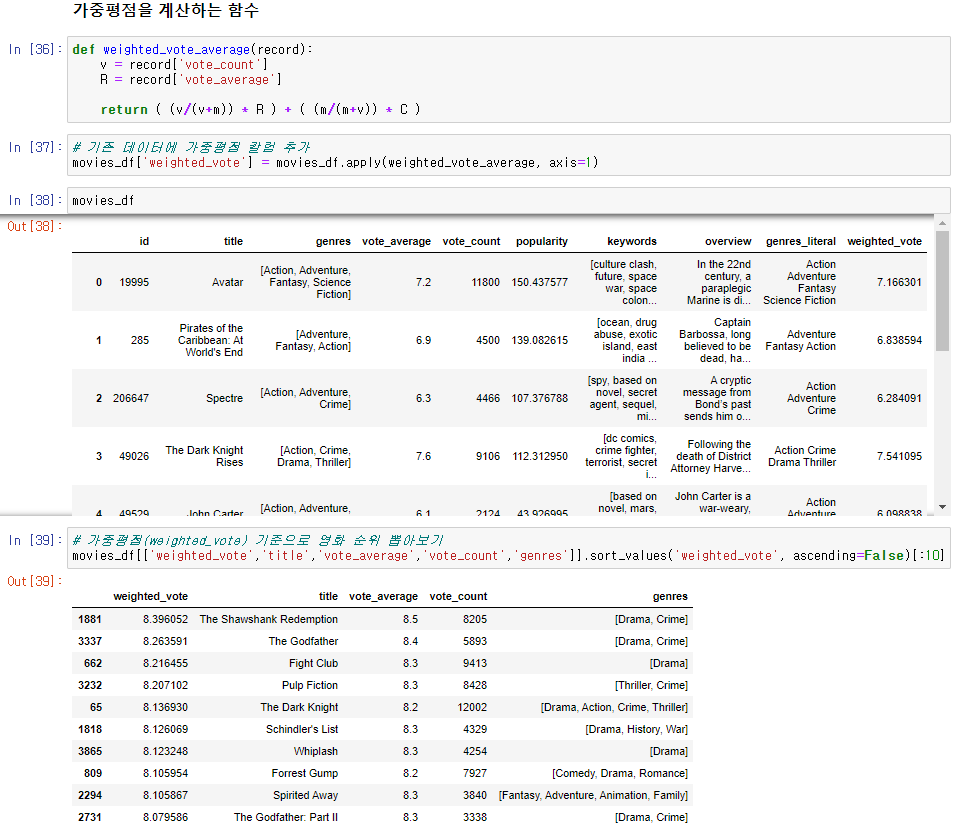
Task: Click the 'popularity' column header
Action: [541, 241]
